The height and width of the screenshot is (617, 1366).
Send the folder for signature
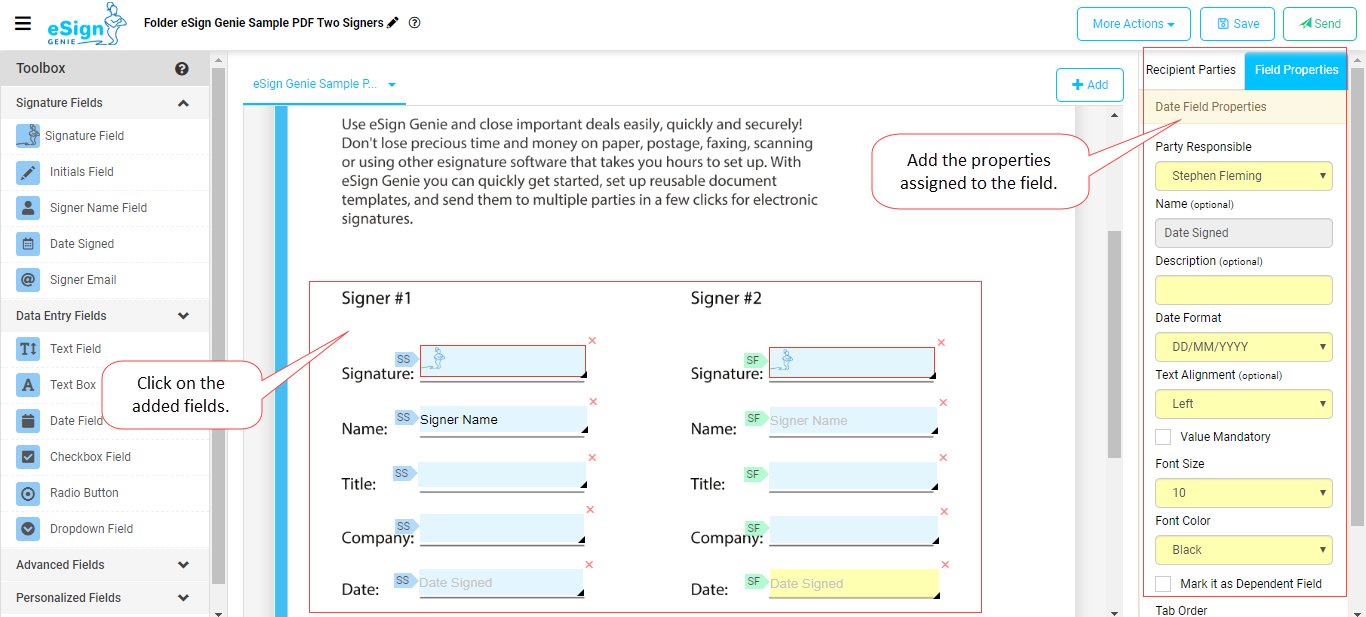1320,24
